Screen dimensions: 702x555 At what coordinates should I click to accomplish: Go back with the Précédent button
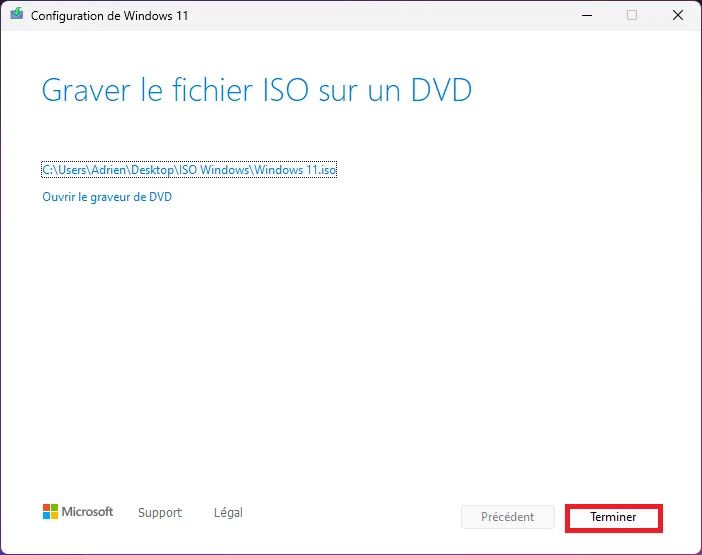point(508,517)
